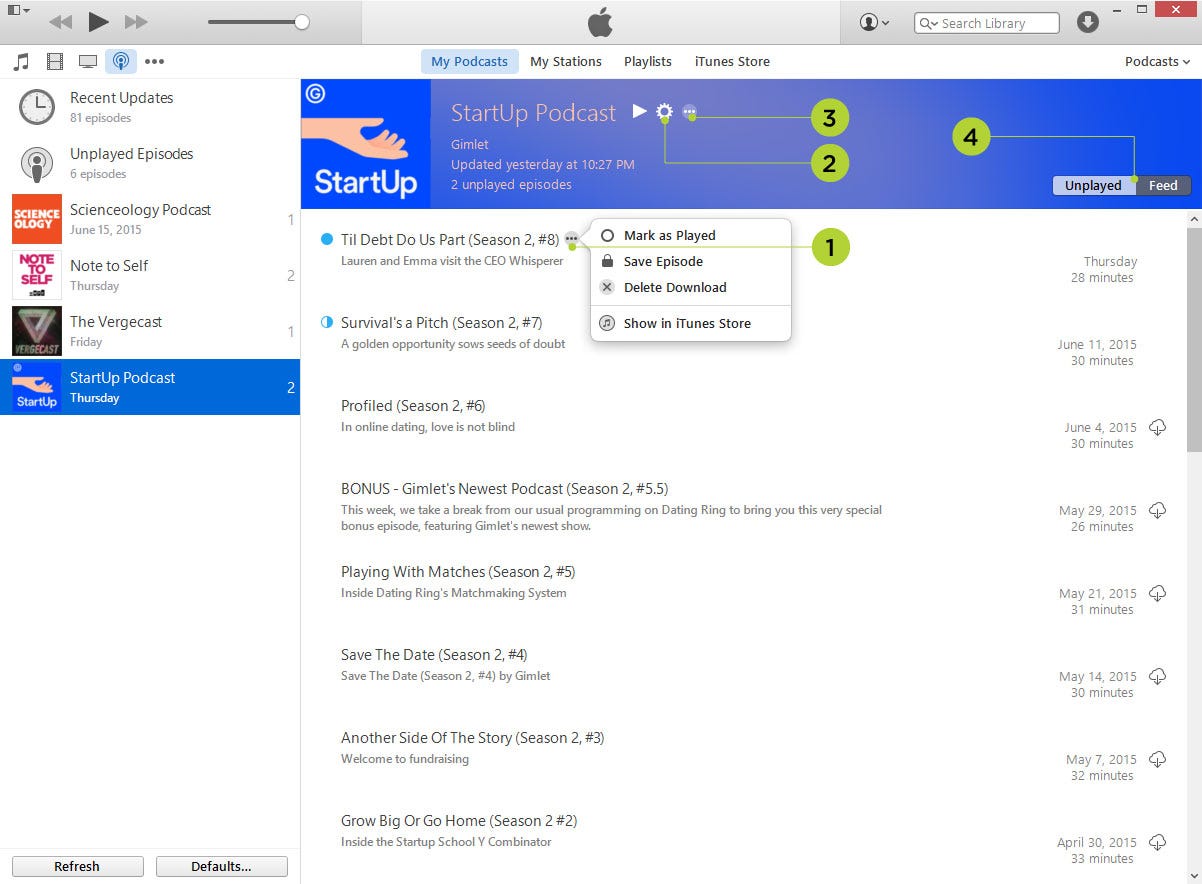This screenshot has width=1202, height=884.
Task: Click the StartUp podcast artwork in header
Action: click(366, 144)
